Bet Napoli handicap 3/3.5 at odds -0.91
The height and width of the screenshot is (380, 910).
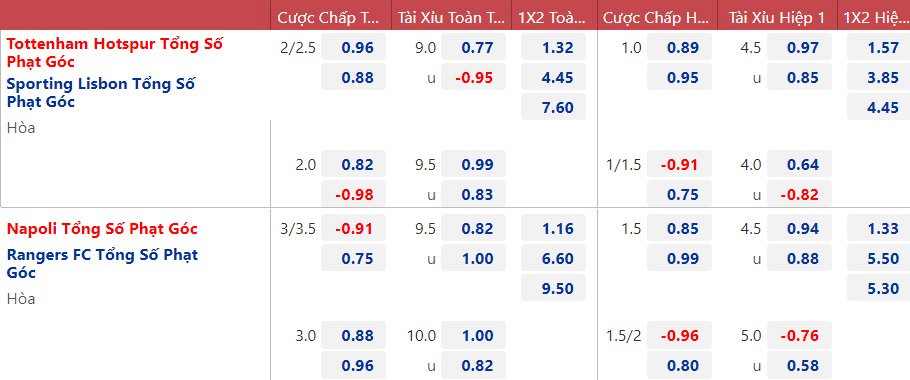[353, 229]
